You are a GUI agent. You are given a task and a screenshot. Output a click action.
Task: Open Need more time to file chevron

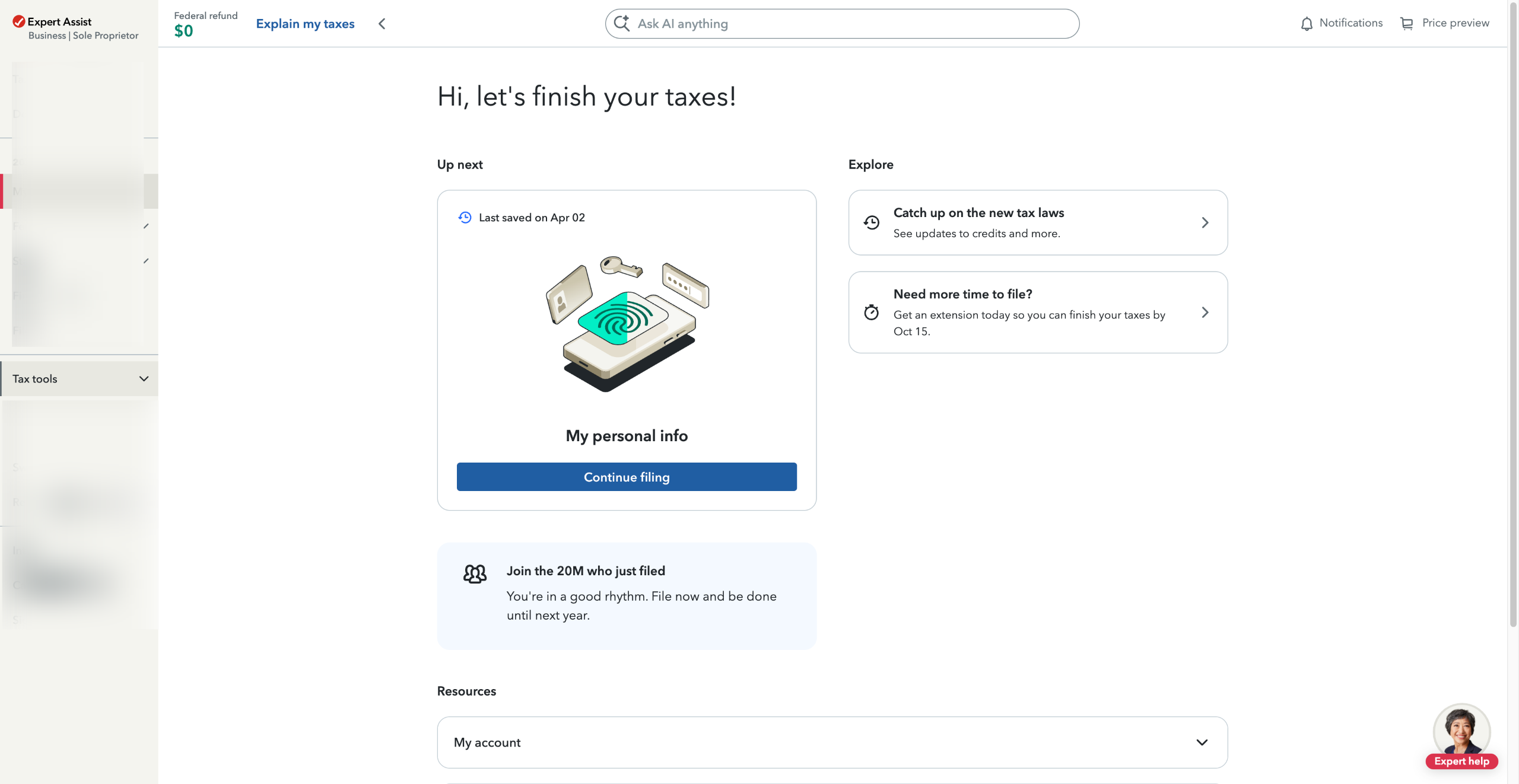[x=1205, y=313]
